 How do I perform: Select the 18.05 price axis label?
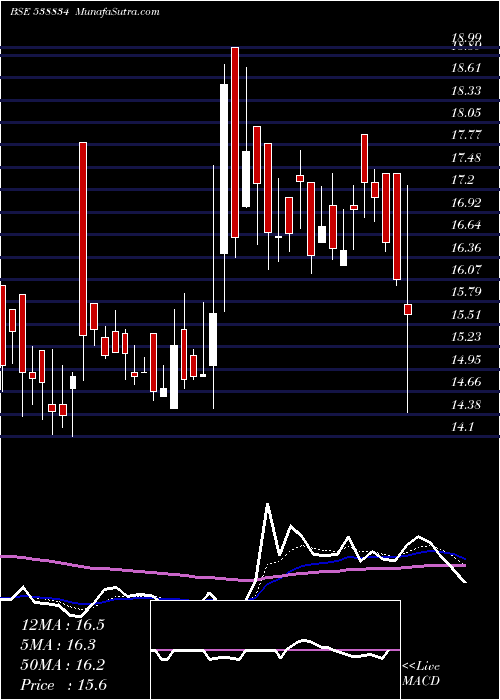coord(466,113)
